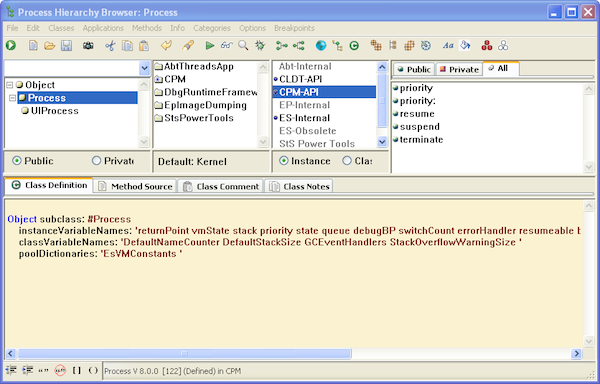
Task: Show the Private methods tab
Action: click(459, 69)
